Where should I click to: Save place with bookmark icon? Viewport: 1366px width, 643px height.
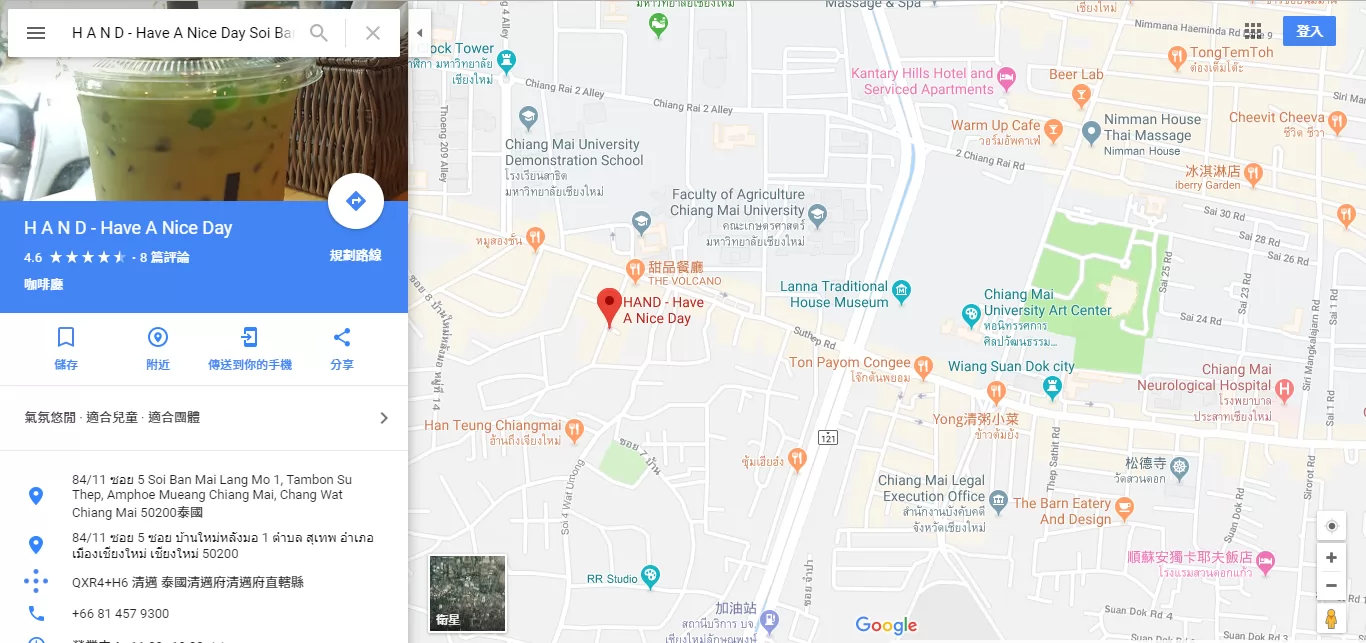click(x=66, y=337)
